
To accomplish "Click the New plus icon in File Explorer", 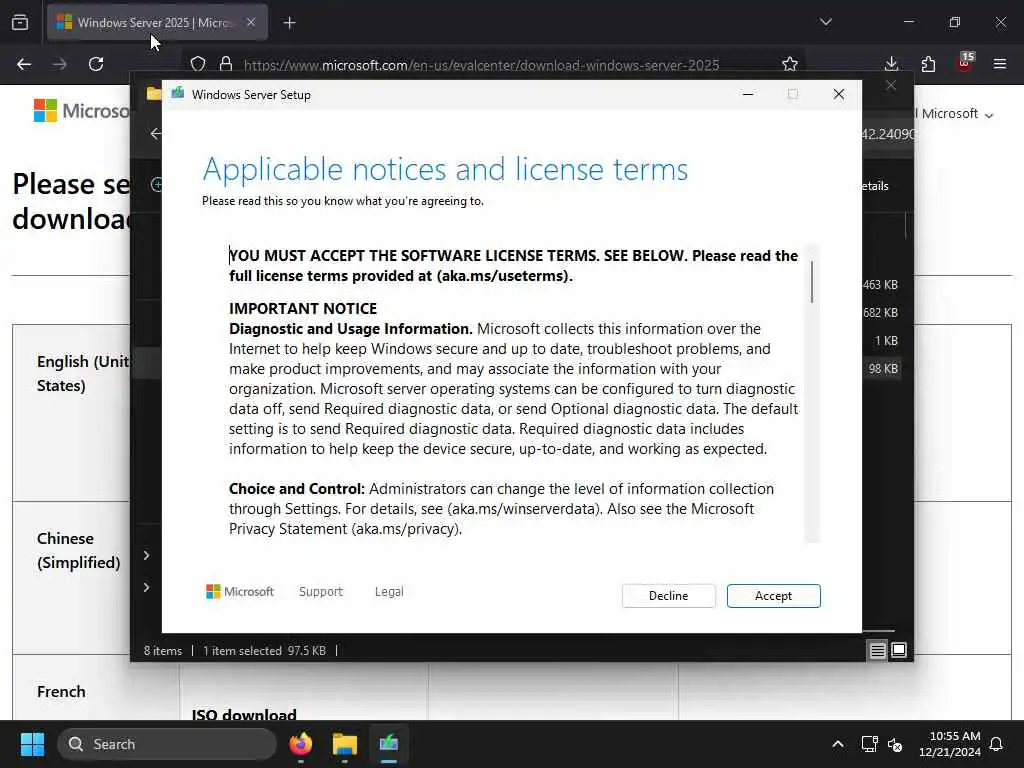I will tap(157, 185).
